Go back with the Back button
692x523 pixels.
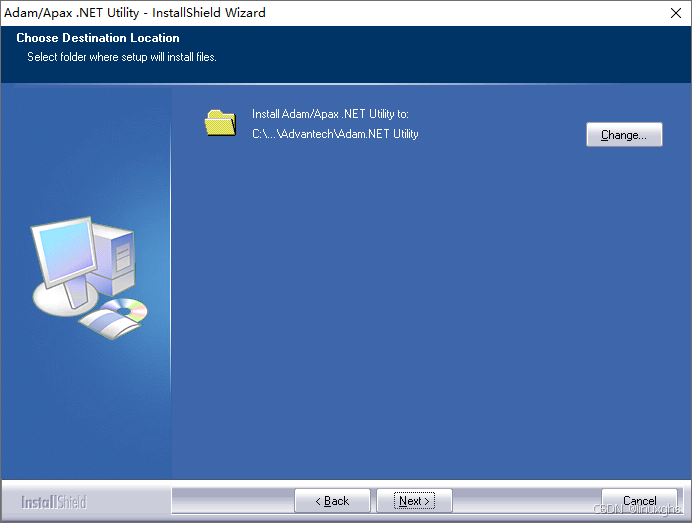332,501
